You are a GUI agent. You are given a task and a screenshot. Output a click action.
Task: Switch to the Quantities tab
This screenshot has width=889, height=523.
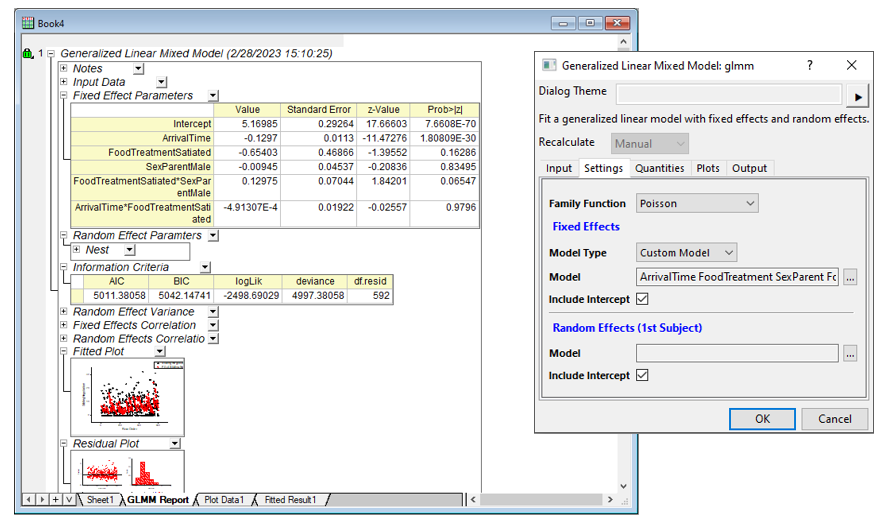[x=659, y=168]
